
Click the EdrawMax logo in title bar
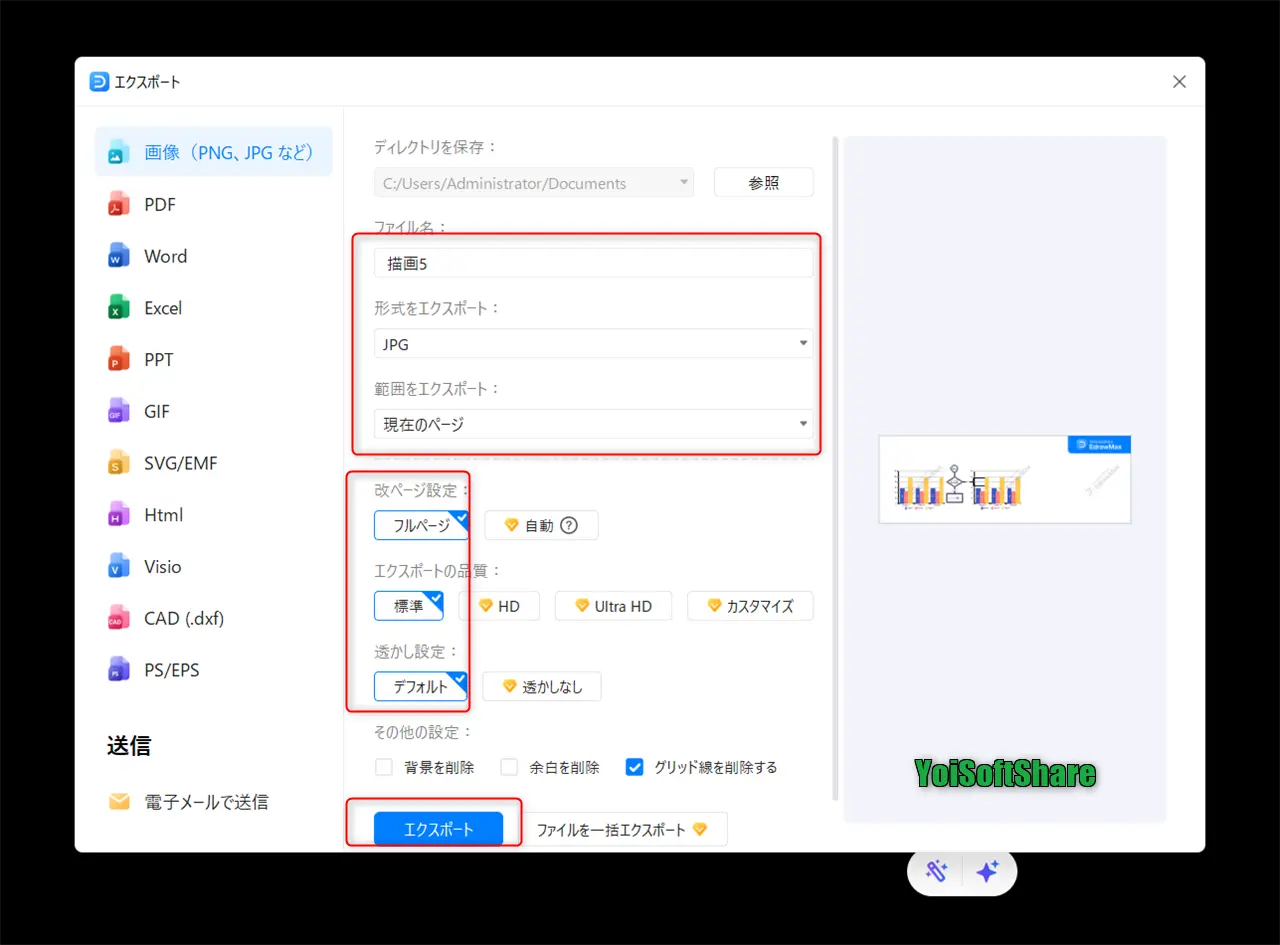click(99, 82)
